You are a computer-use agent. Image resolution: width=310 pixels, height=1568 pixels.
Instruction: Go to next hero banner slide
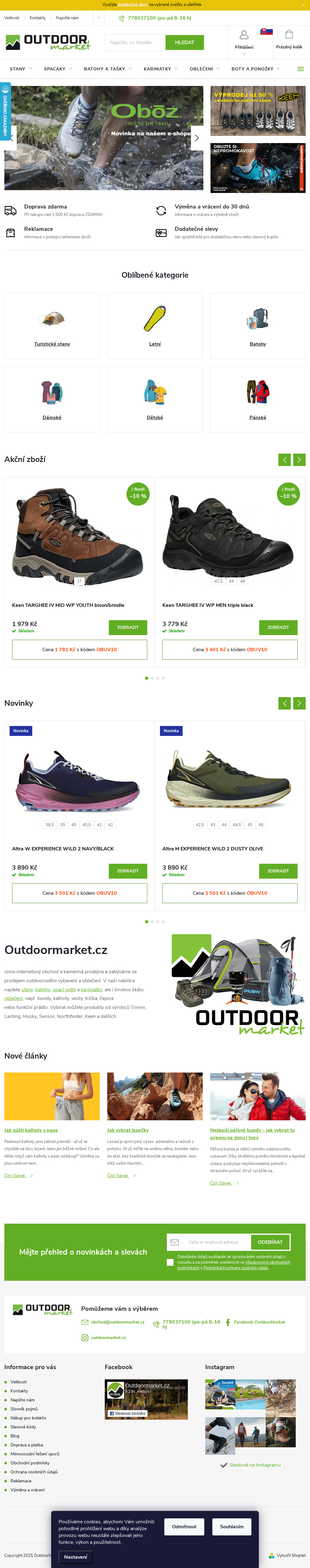click(x=196, y=138)
